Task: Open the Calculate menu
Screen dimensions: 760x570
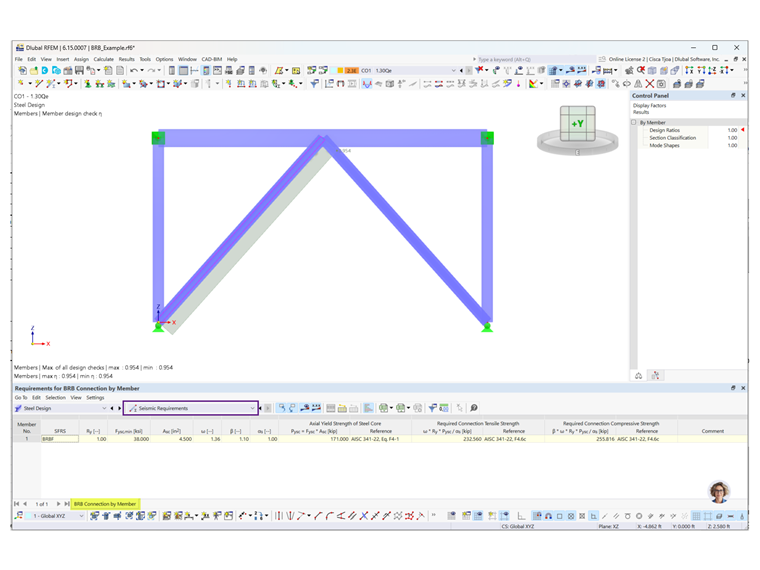Action: pyautogui.click(x=103, y=59)
